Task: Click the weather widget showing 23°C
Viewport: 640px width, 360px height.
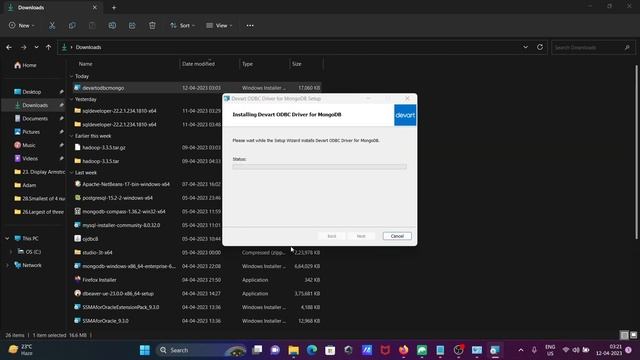Action: pyautogui.click(x=20, y=350)
